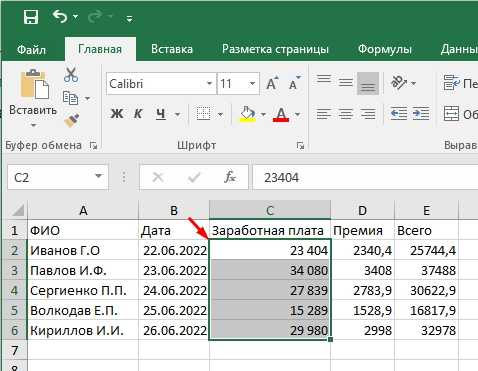Image resolution: width=478 pixels, height=371 pixels.
Task: Click the merge cells icon
Action: tap(451, 114)
